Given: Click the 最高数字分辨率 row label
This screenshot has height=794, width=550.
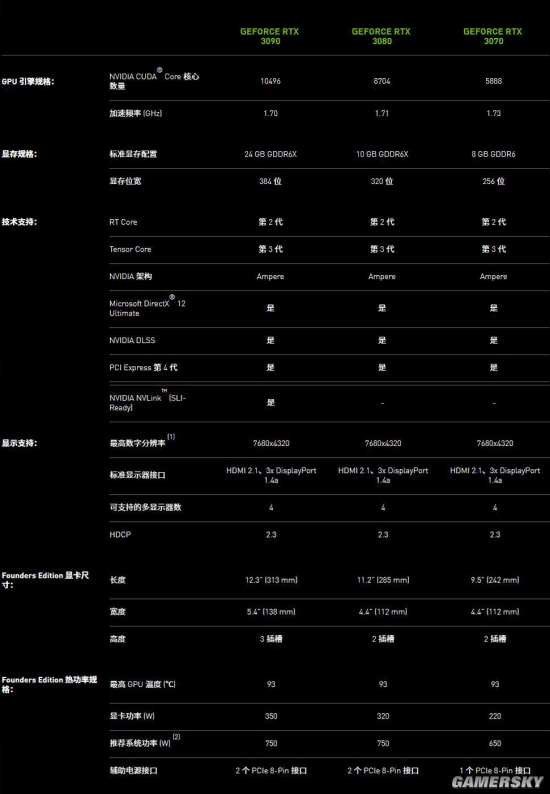Looking at the screenshot, I should pos(142,442).
